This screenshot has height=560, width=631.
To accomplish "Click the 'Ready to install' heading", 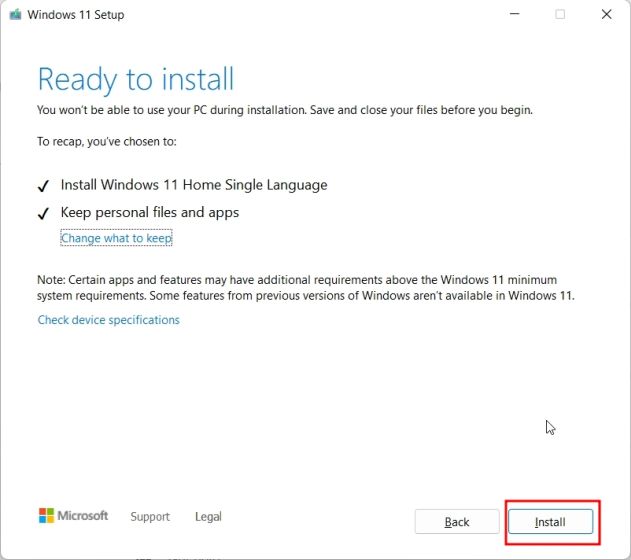I will [136, 79].
